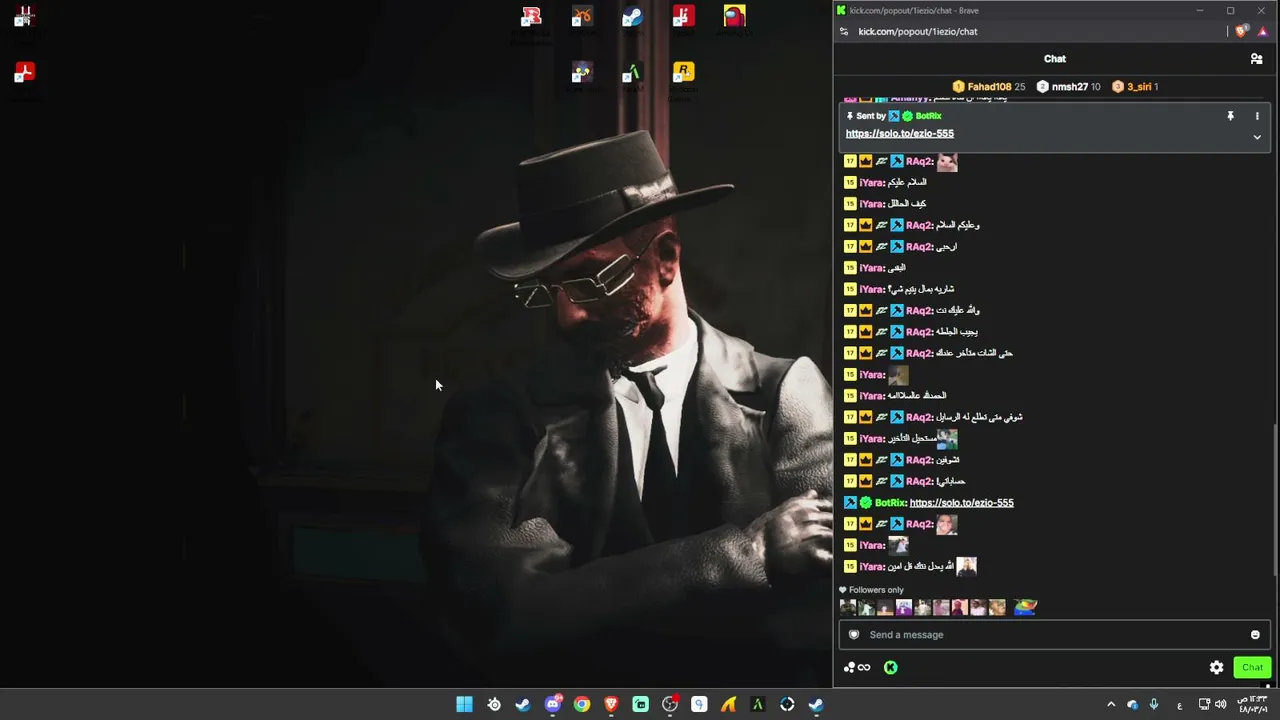Viewport: 1280px width, 720px height.
Task: Open OBS Studio from the taskbar
Action: [670, 705]
